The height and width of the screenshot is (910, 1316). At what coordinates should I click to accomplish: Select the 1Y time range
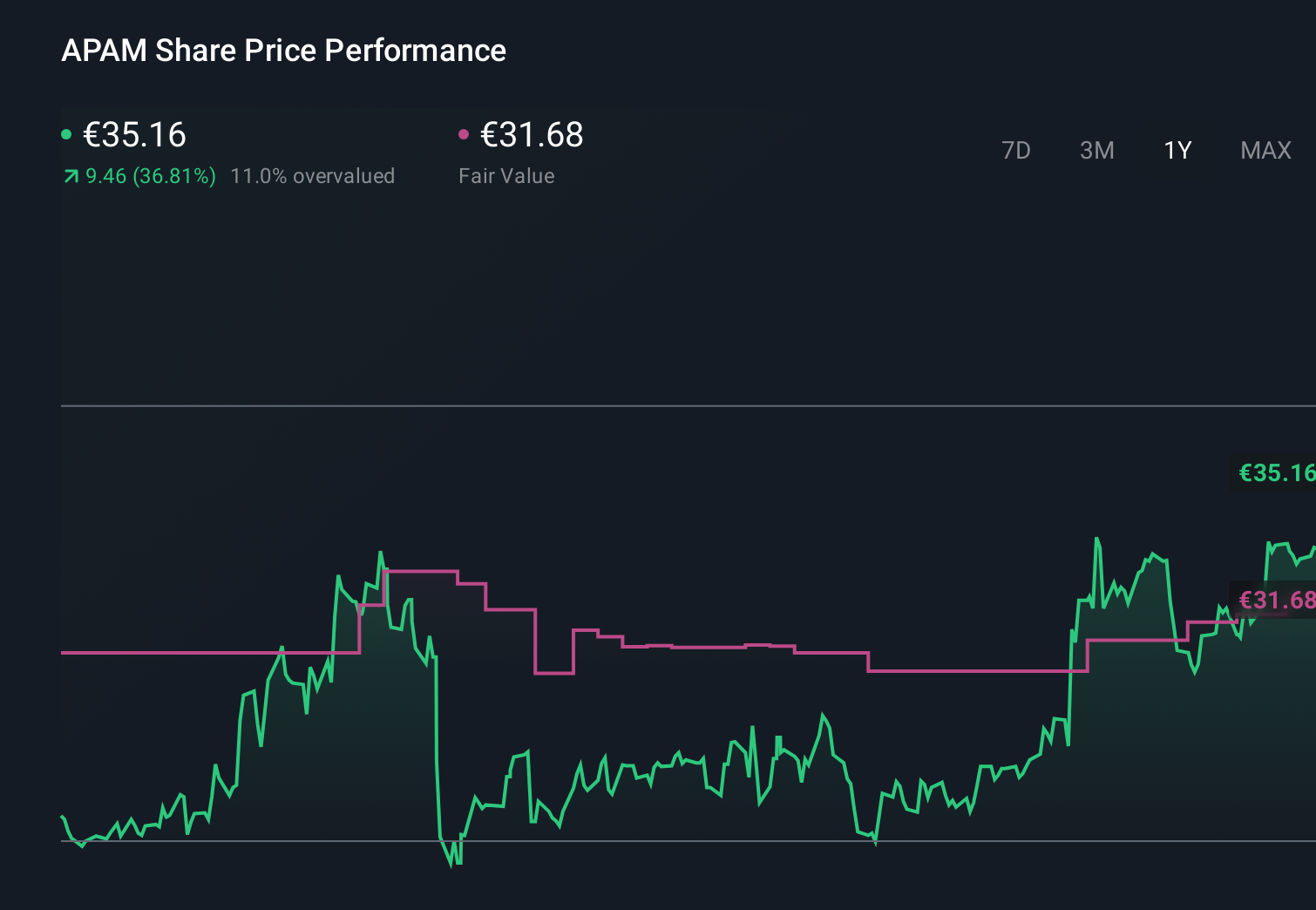click(1177, 150)
